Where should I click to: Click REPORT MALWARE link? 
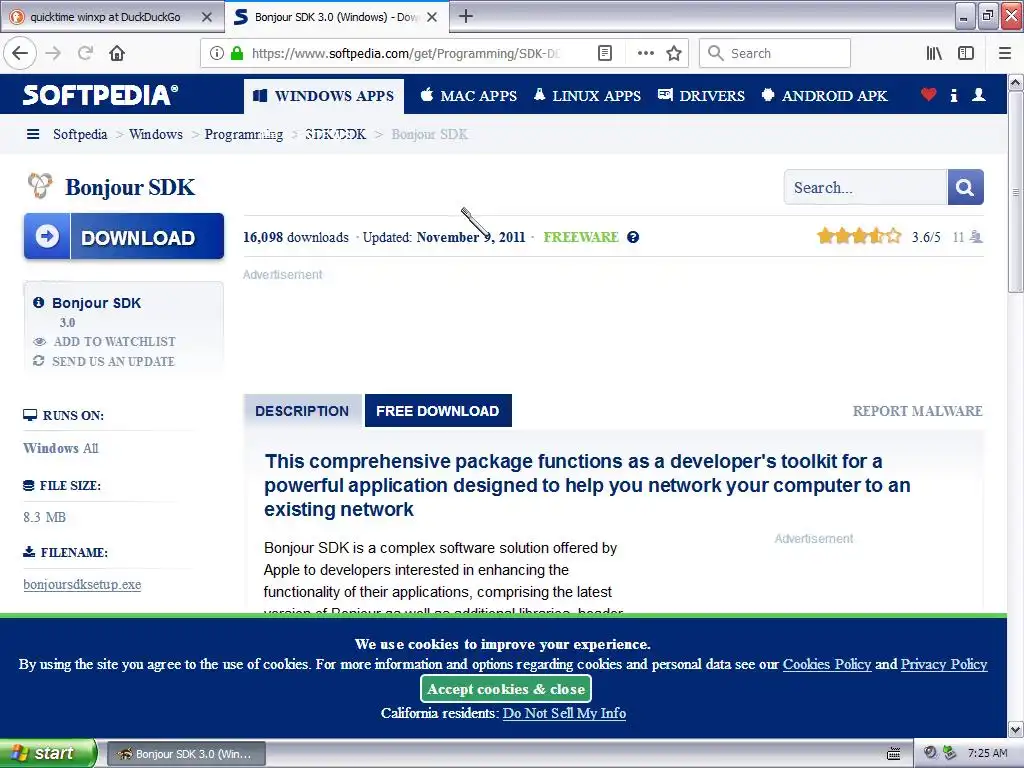[918, 411]
